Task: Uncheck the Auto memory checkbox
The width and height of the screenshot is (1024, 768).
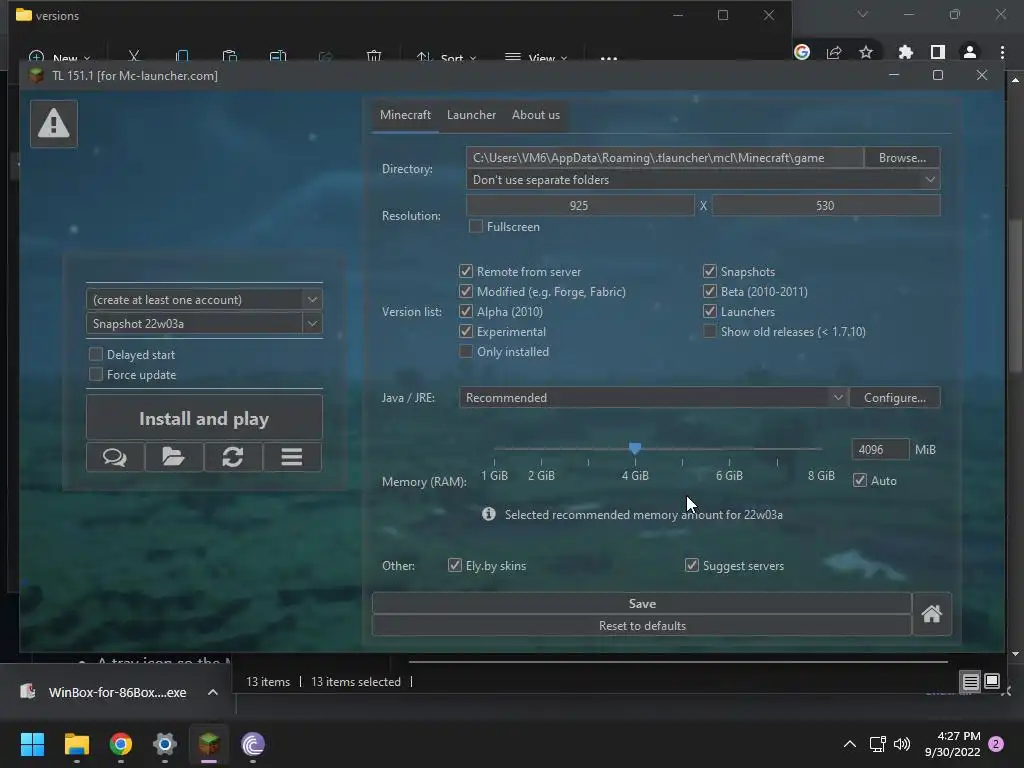Action: 859,481
